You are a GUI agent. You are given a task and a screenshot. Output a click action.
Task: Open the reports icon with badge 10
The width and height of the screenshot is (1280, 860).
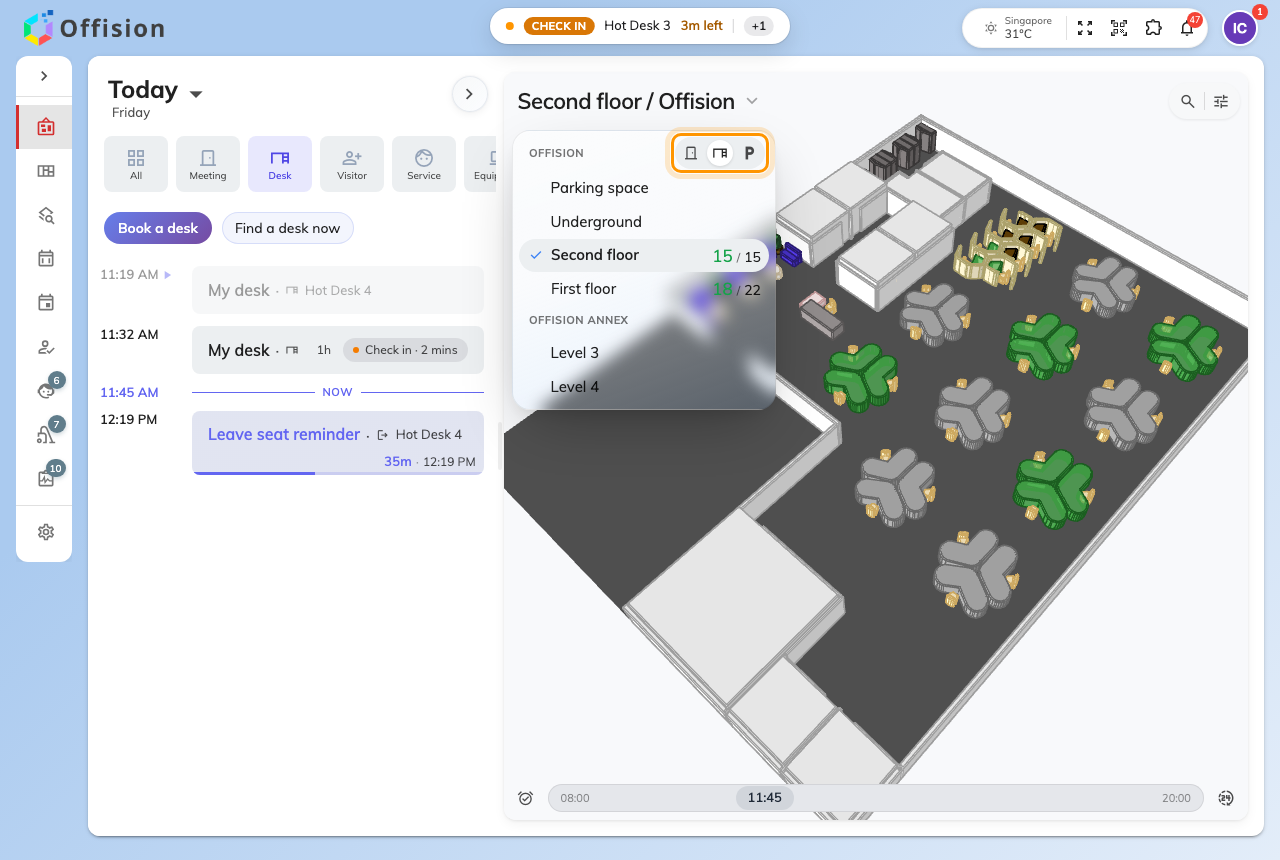46,478
